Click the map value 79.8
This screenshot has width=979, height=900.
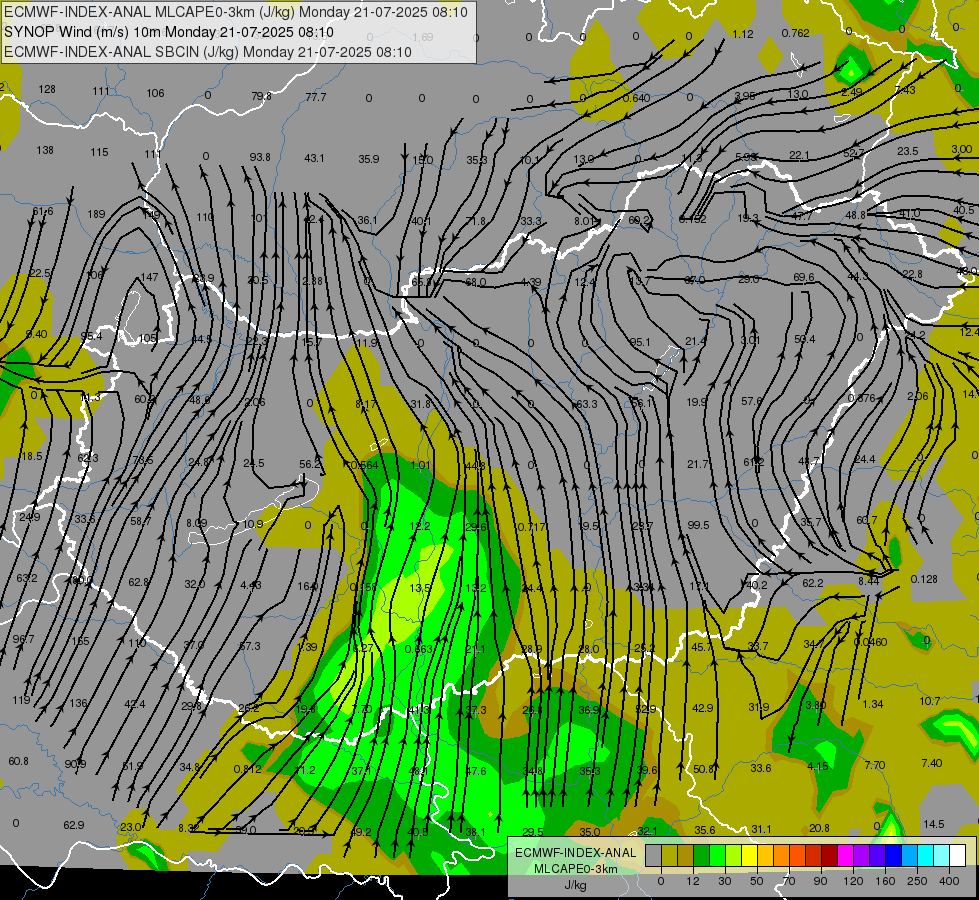coord(262,96)
